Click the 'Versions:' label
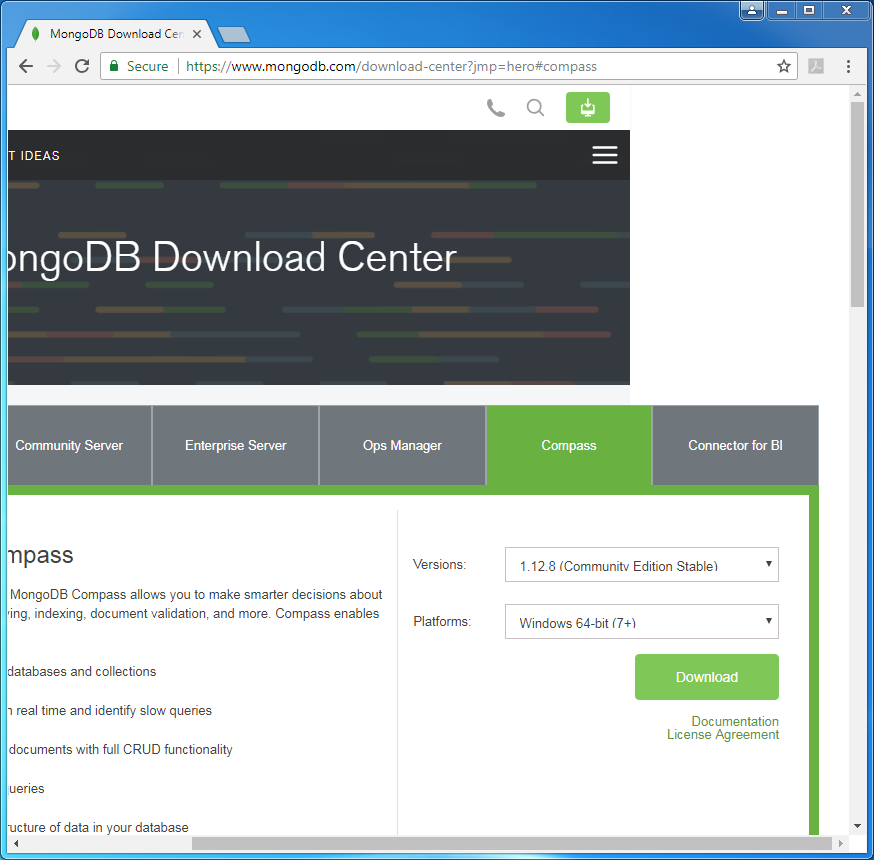This screenshot has width=874, height=860. click(x=439, y=565)
